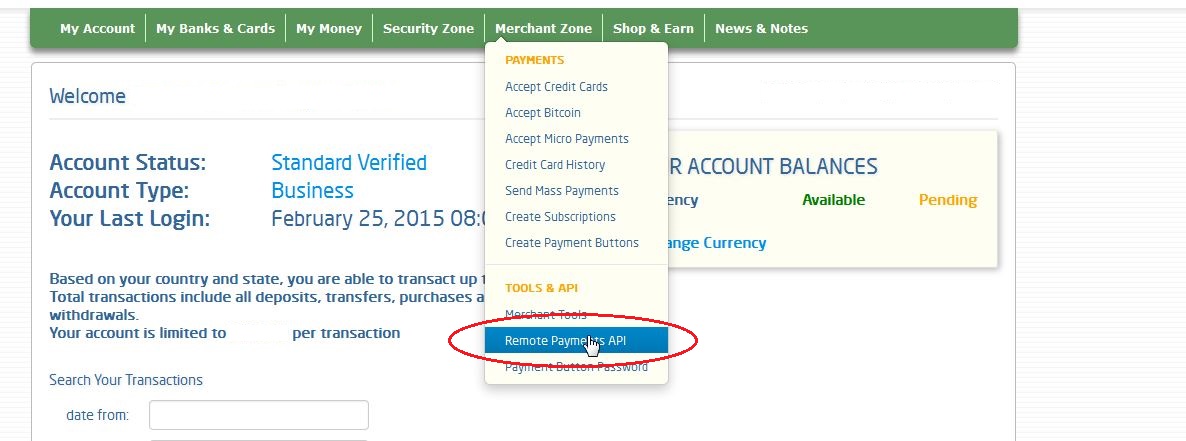Choose Send Mass Payments
Screen dimensions: 1186x441
(x=561, y=191)
